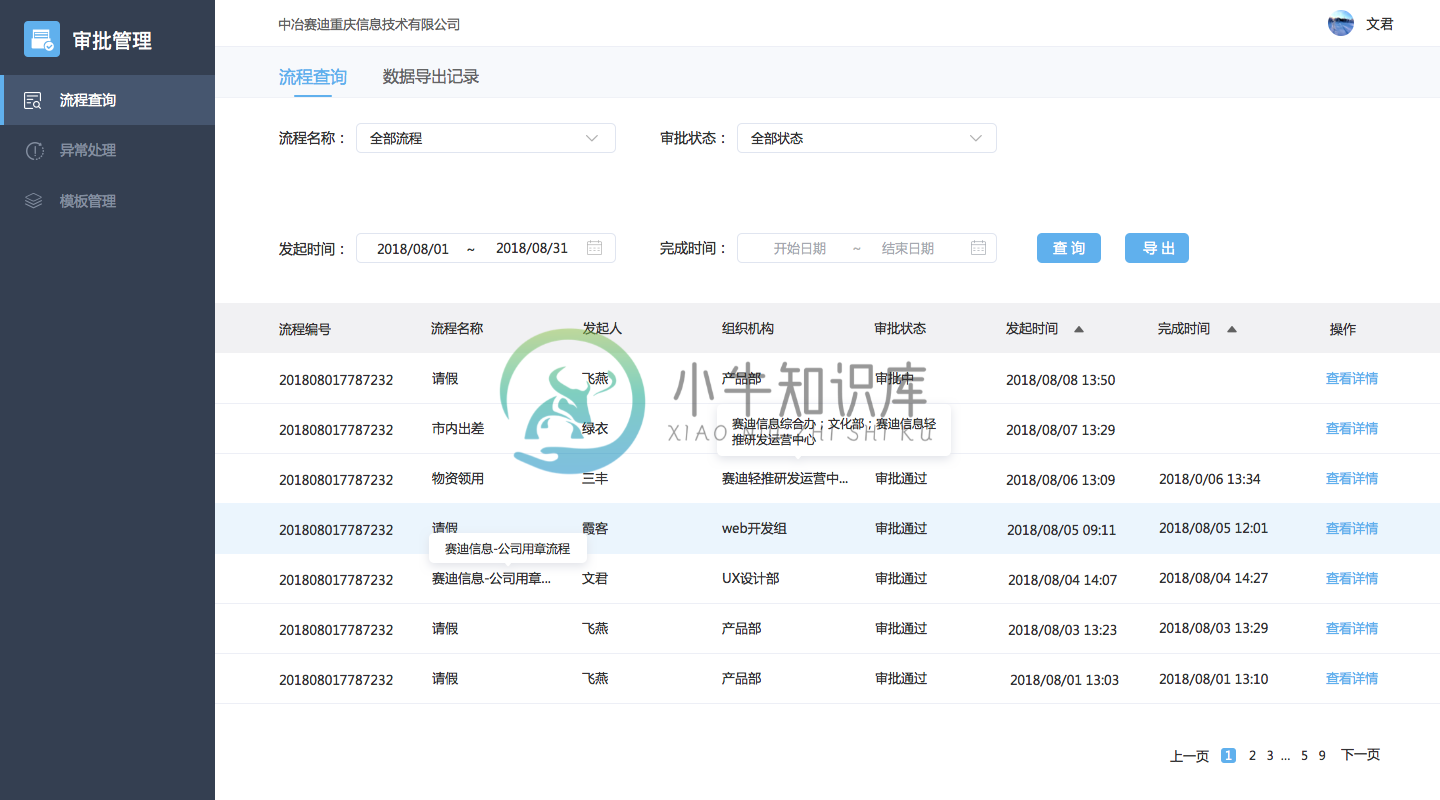Click the 完成时间 结束日期 field
Screen dimensions: 1440x800
coord(908,249)
